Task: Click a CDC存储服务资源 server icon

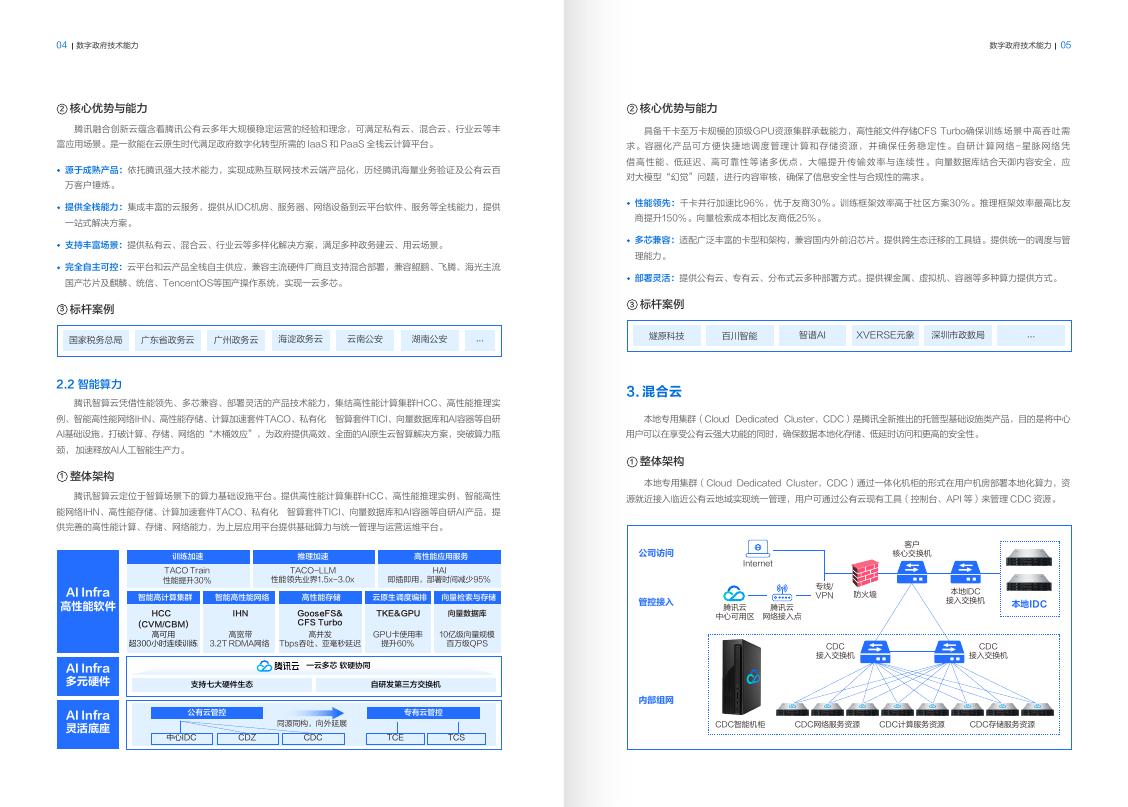Action: point(1003,707)
